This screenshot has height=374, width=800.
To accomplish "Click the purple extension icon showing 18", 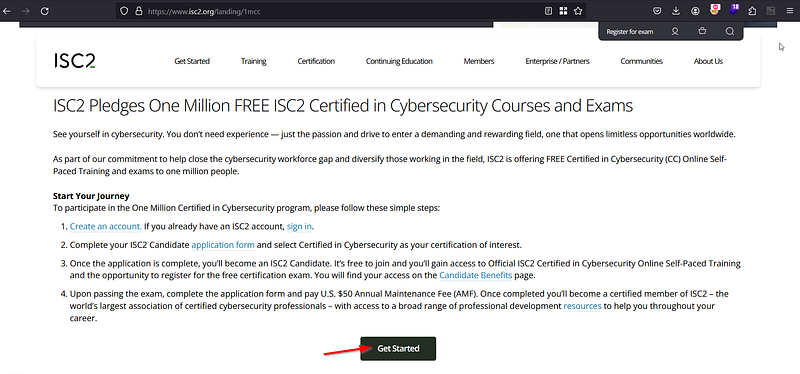I will click(734, 10).
